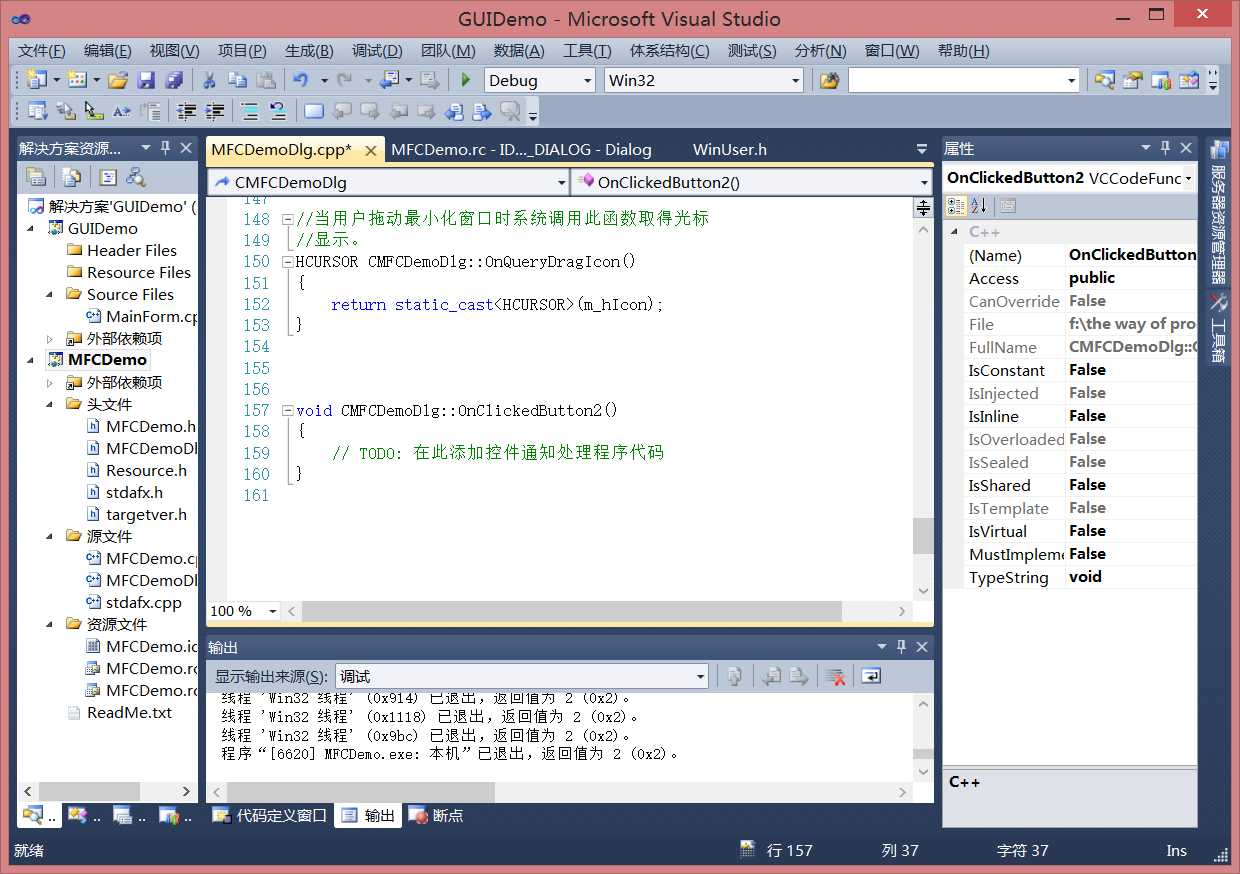1240x874 pixels.
Task: Decrease line indent in the text editor toolbar
Action: (x=186, y=111)
